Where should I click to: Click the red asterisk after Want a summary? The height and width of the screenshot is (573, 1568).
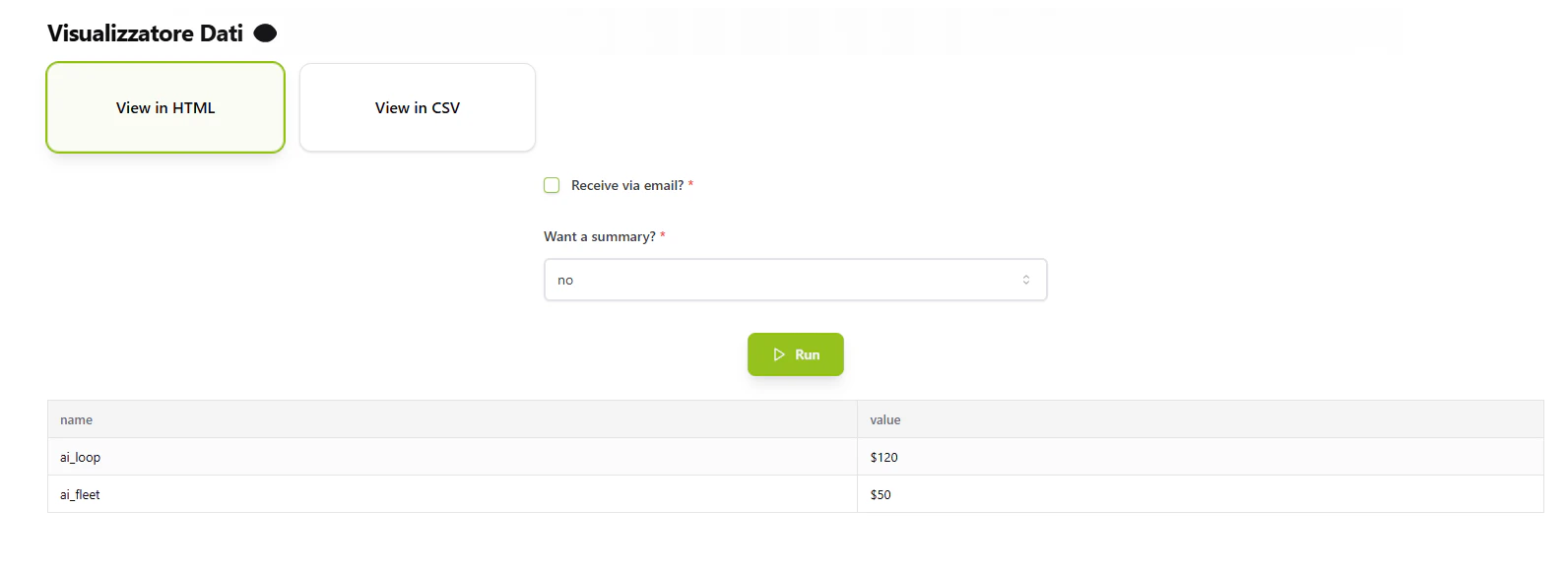pos(664,236)
